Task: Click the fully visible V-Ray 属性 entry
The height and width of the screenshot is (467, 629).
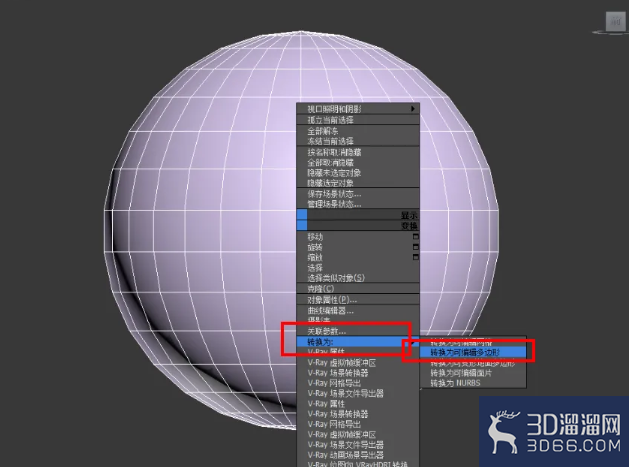Action: click(x=358, y=404)
